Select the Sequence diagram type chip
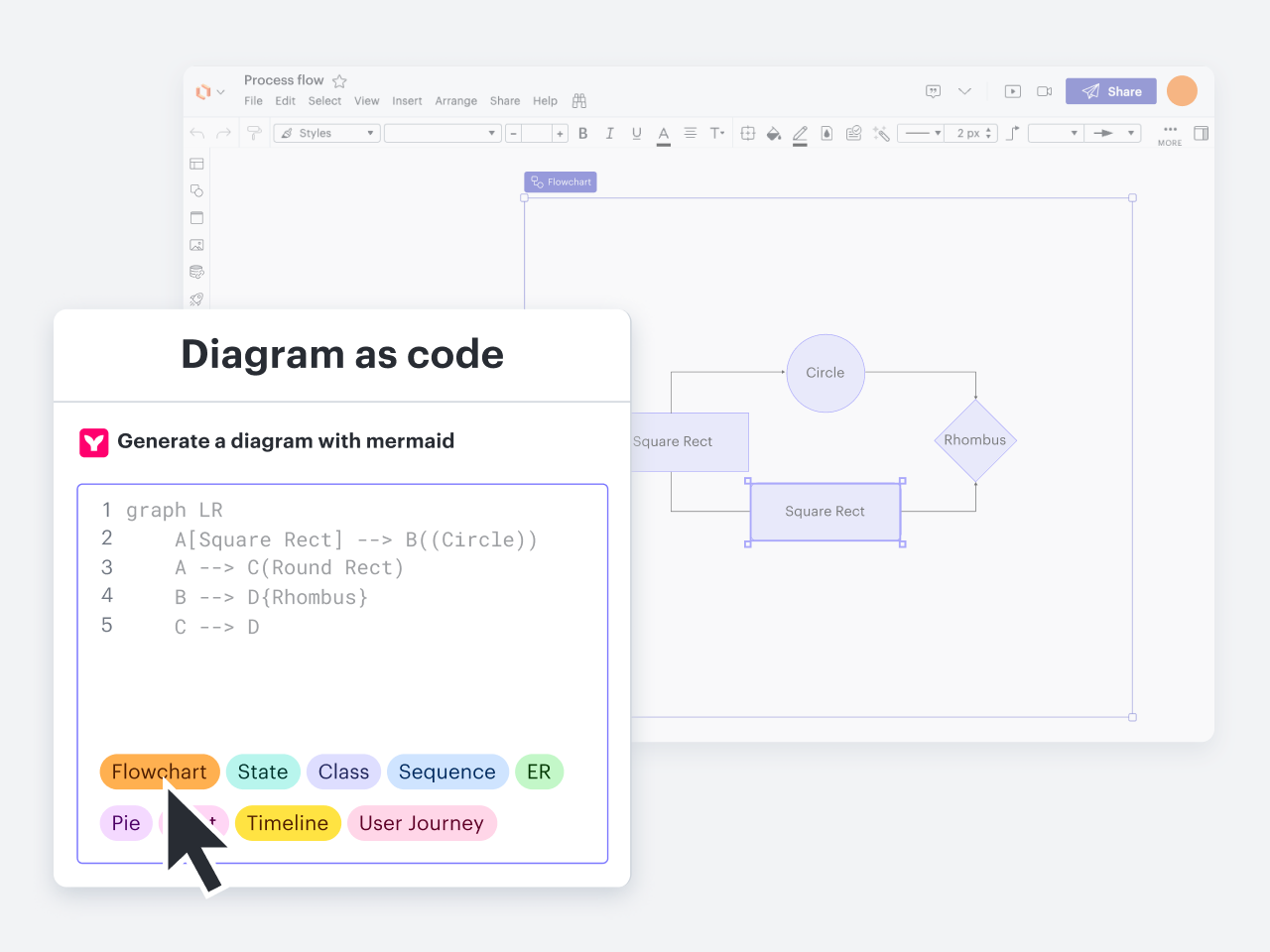The image size is (1270, 952). [447, 772]
